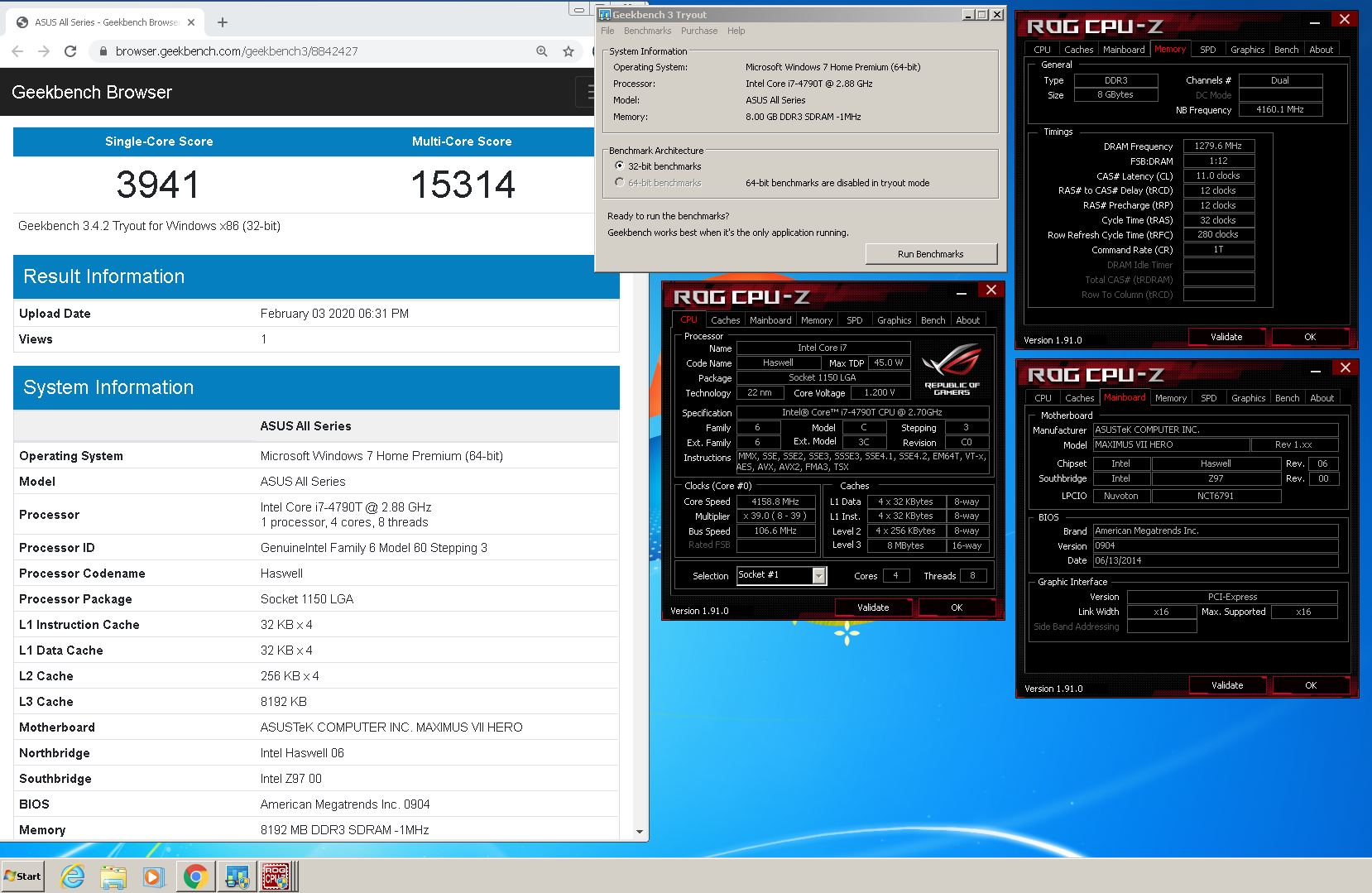This screenshot has height=893, width=1372.
Task: Click OK in CPU-Z Mainboard window
Action: (1312, 685)
